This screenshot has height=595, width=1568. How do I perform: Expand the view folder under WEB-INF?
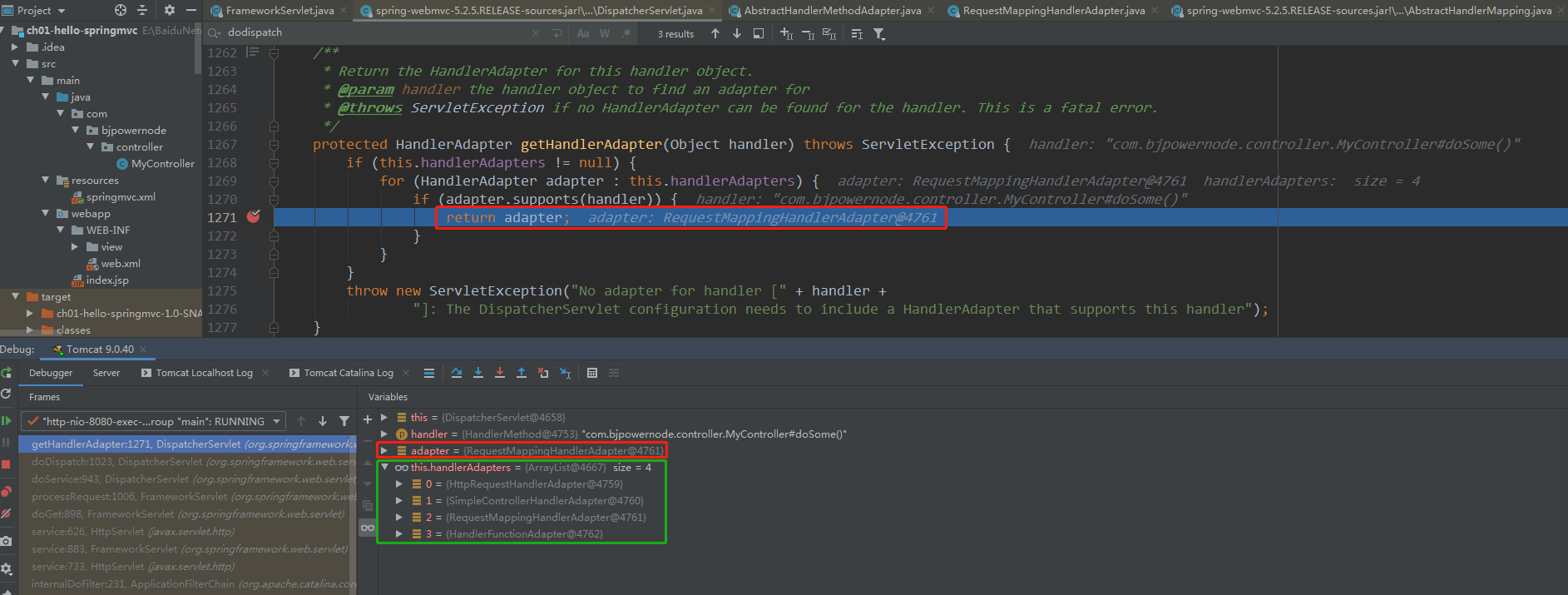point(75,246)
